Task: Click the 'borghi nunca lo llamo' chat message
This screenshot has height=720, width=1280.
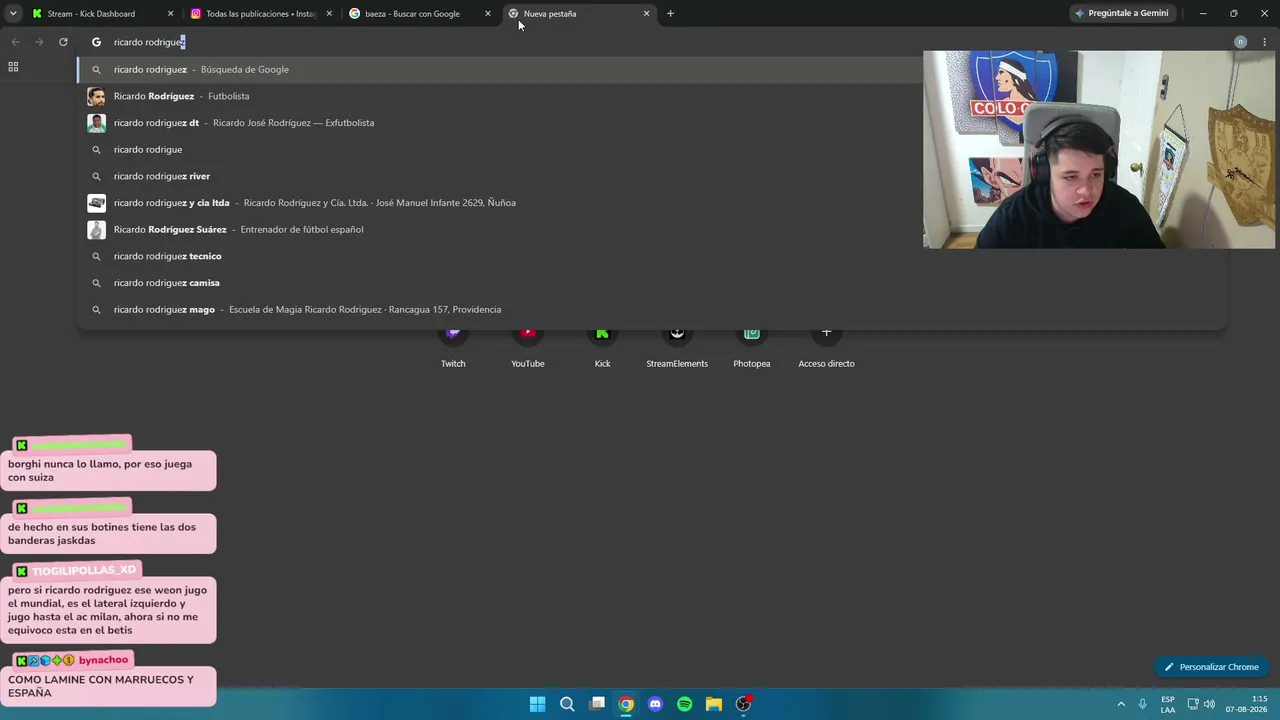Action: 108,471
